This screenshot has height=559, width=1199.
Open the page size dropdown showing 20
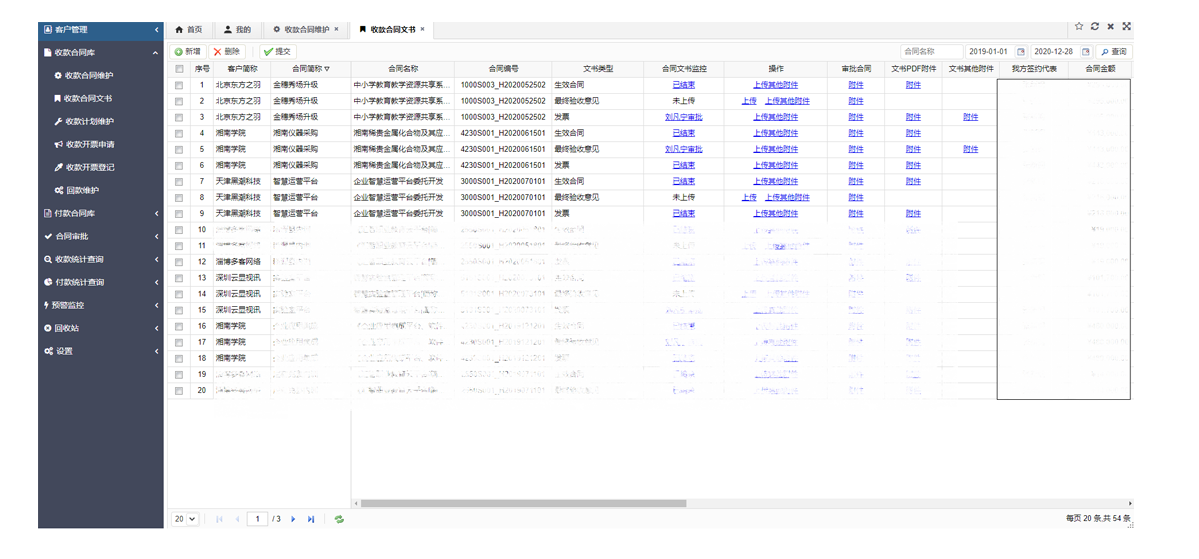pos(185,518)
